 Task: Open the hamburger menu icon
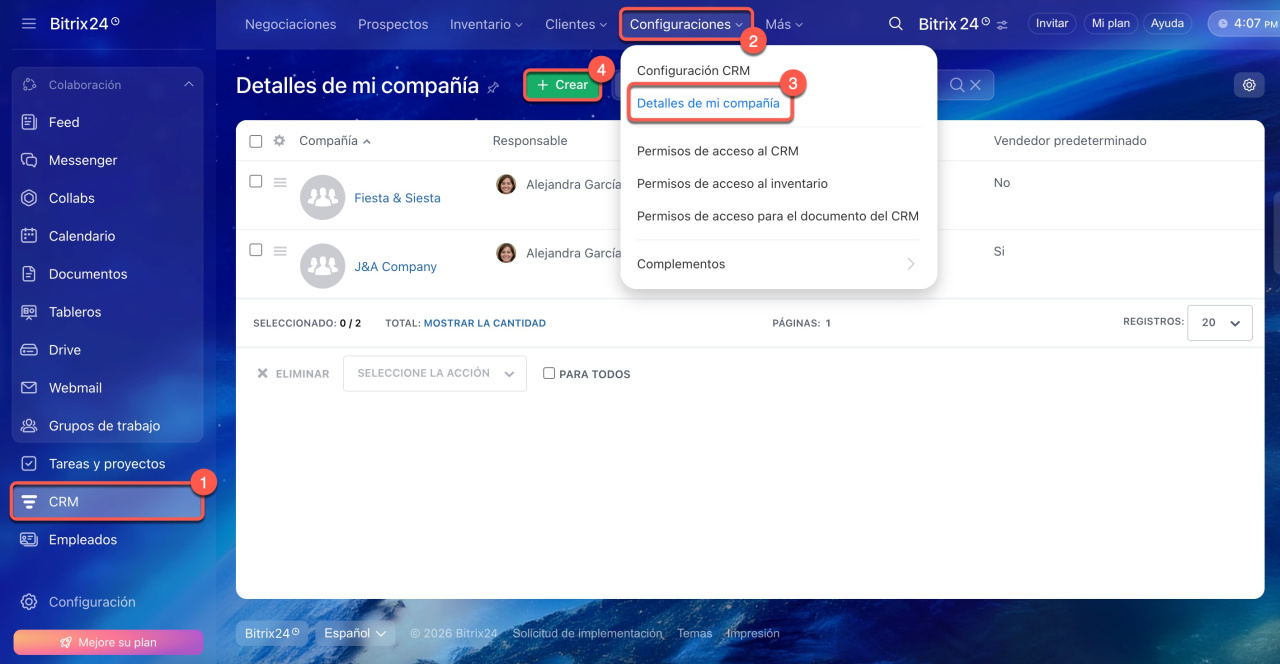[28, 23]
